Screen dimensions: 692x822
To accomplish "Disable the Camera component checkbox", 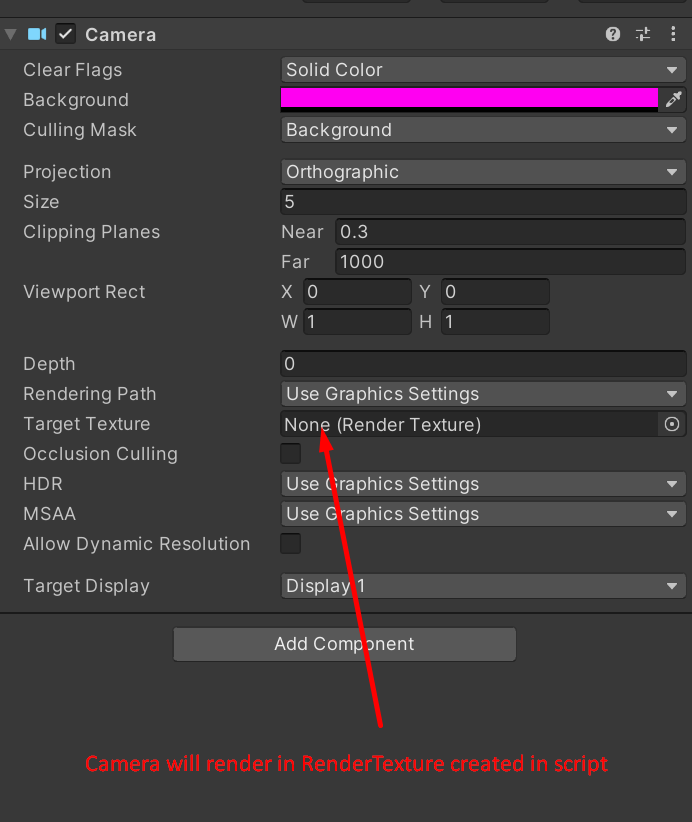I will coord(66,35).
